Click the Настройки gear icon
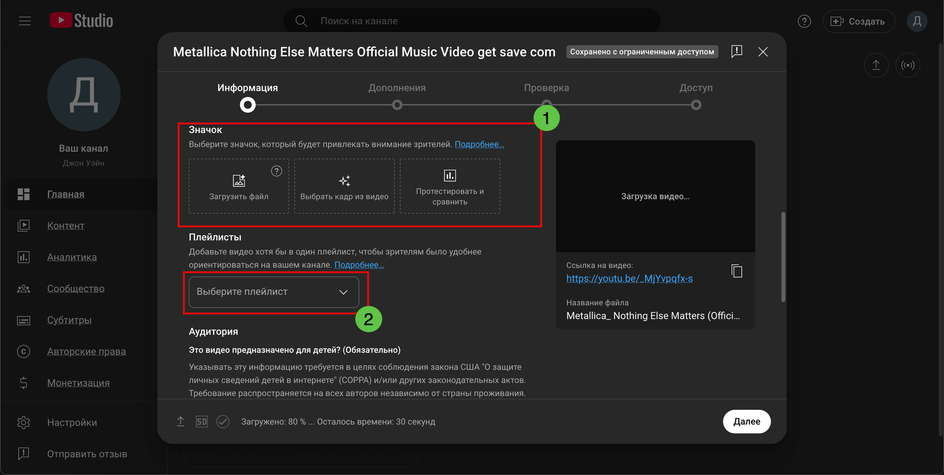The height and width of the screenshot is (475, 944). 23,423
